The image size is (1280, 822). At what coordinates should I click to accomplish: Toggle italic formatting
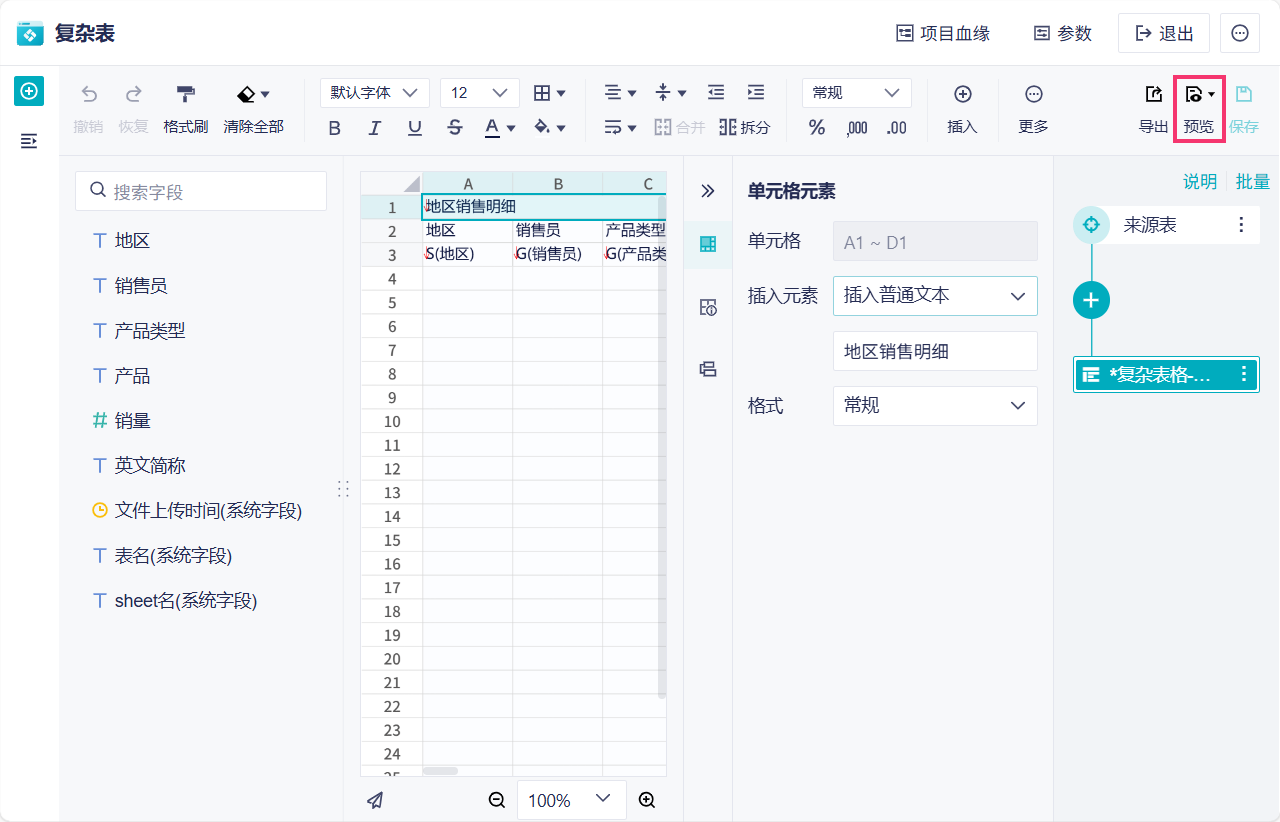375,128
